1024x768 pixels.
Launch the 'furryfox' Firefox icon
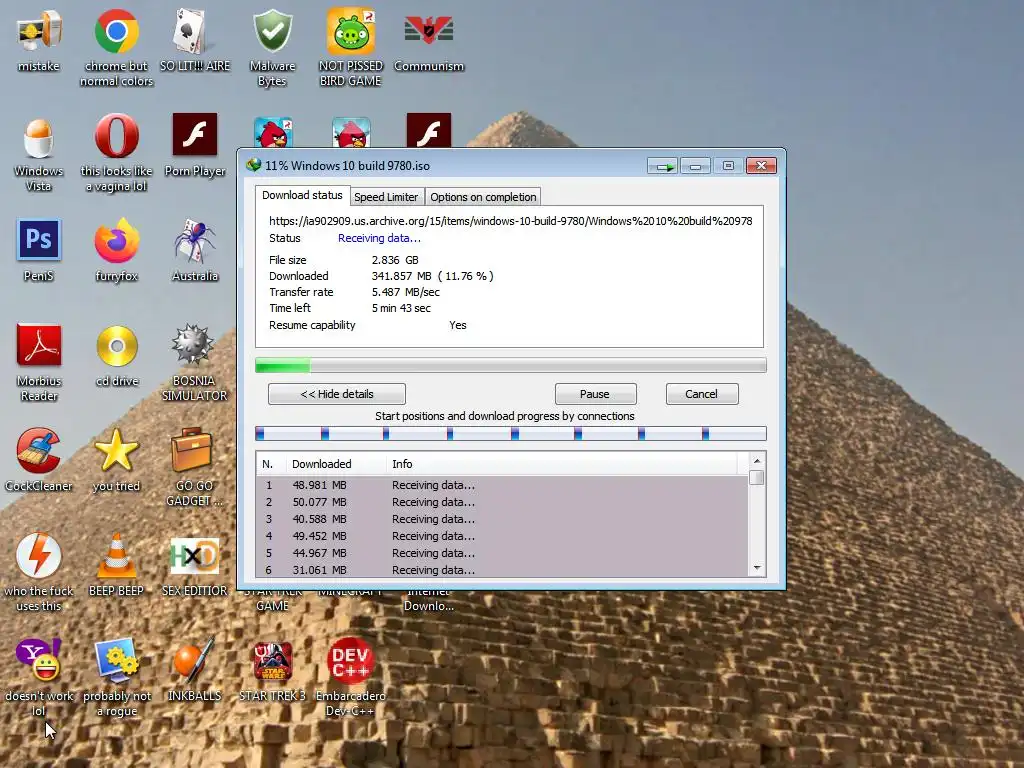point(116,241)
